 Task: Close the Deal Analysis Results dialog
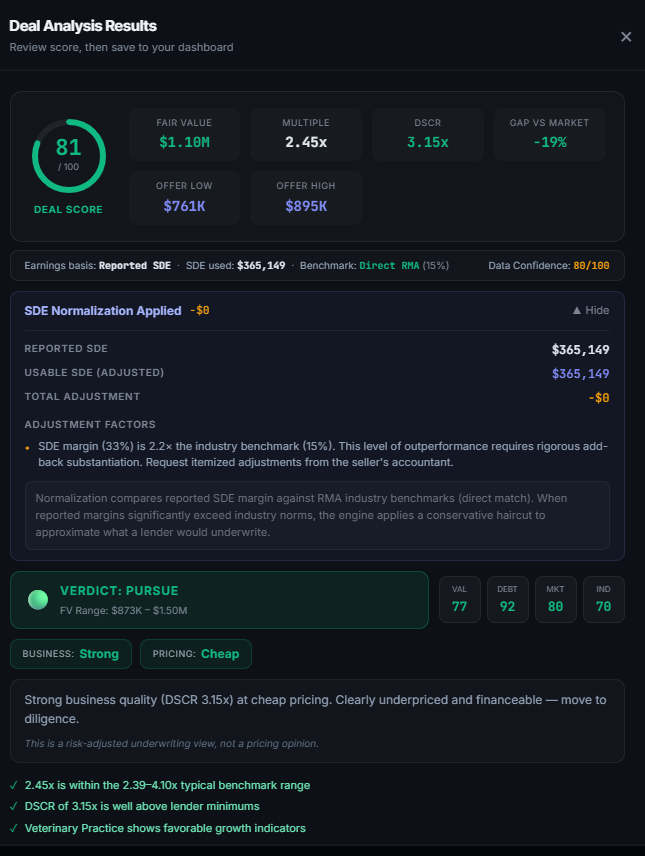pyautogui.click(x=626, y=37)
